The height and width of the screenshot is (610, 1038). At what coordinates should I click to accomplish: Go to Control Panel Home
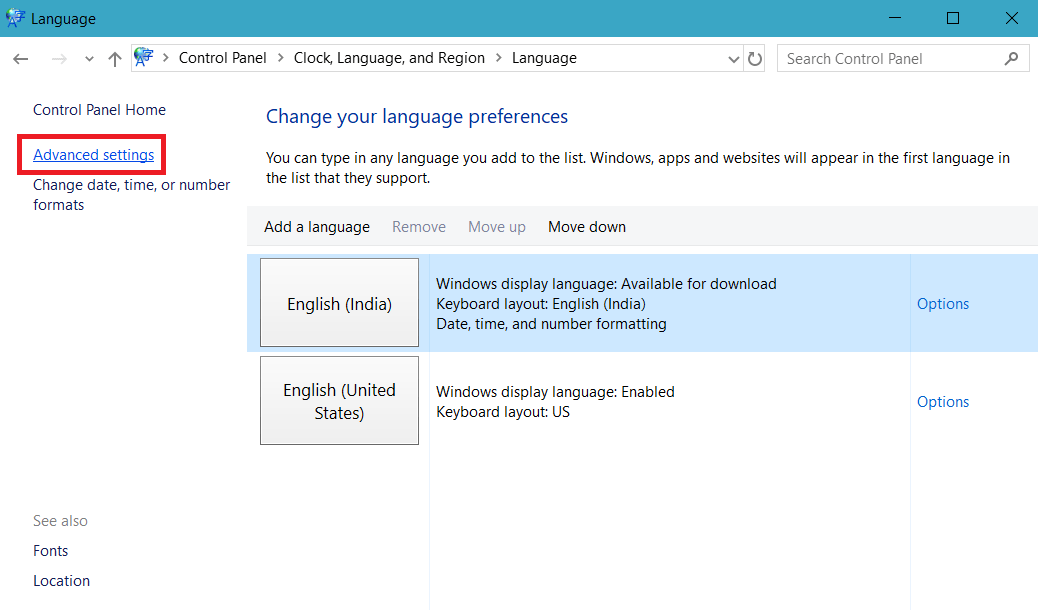coord(99,109)
